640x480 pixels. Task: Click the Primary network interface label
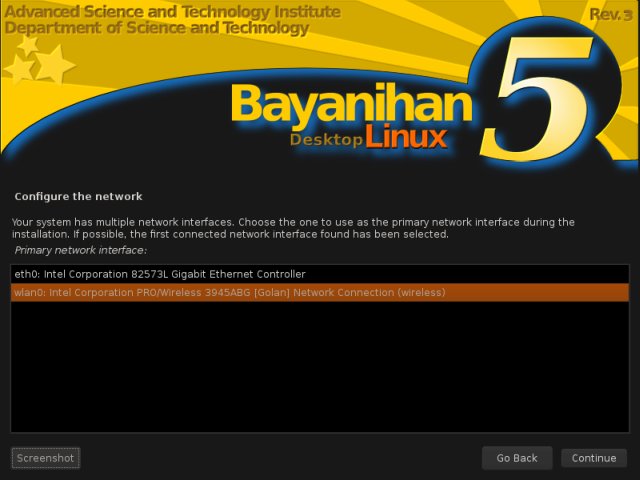pos(80,249)
